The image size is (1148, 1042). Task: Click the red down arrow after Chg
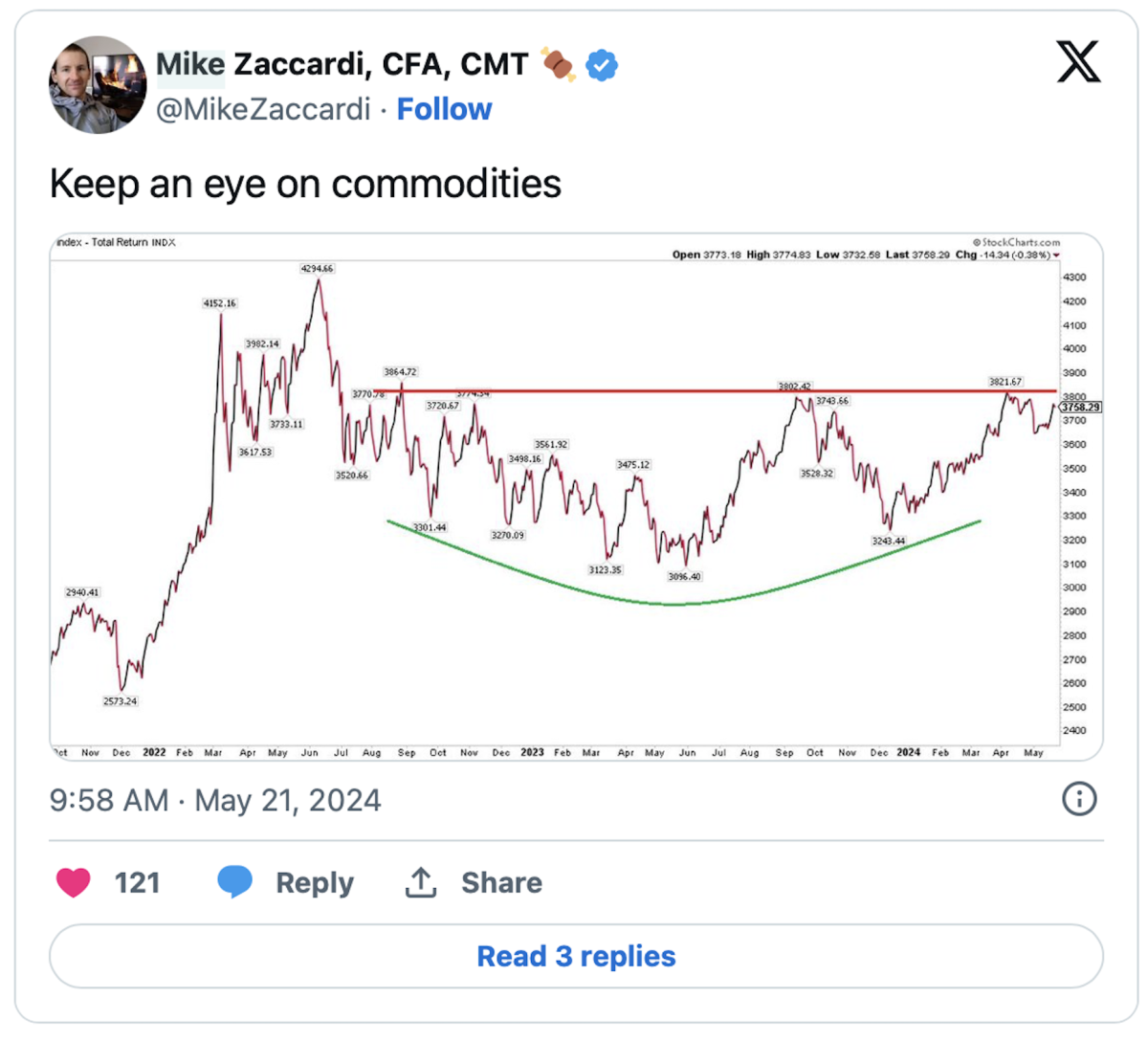1056,255
